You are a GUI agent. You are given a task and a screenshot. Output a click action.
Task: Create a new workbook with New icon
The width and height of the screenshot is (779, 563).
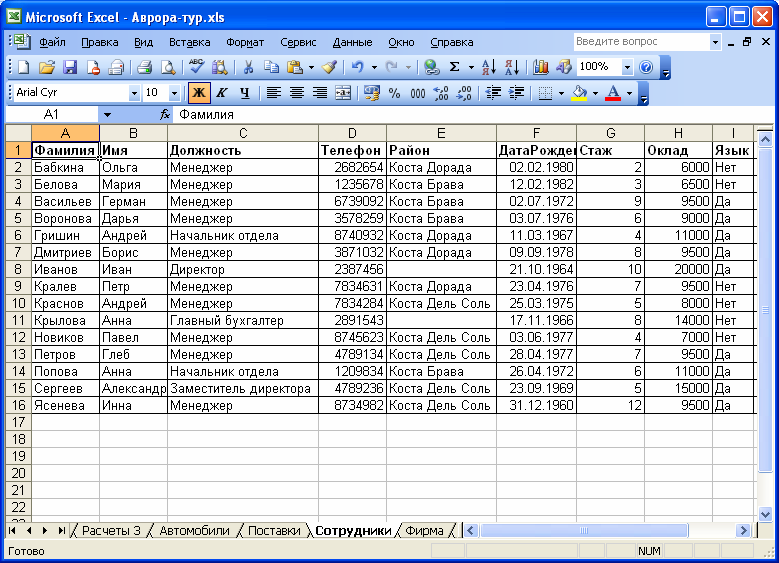coord(23,67)
